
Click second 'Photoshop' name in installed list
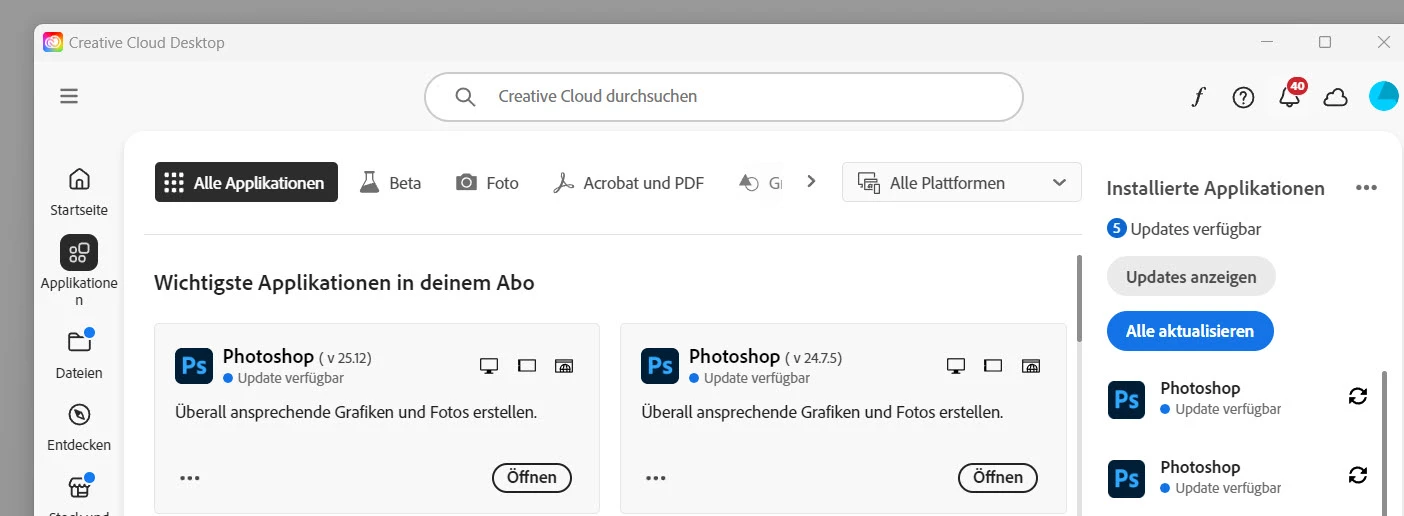coord(1200,467)
